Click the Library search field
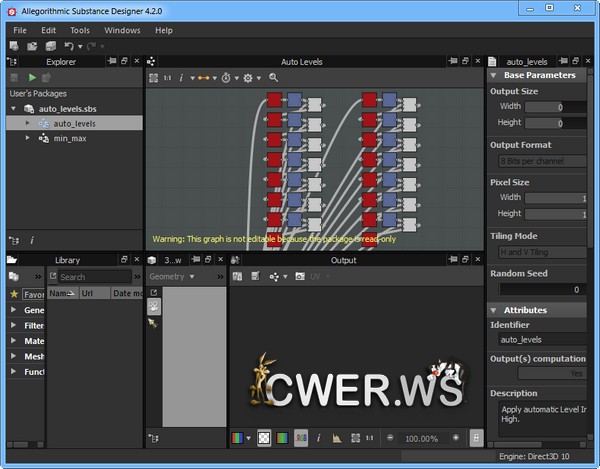The height and width of the screenshot is (469, 600). pyautogui.click(x=95, y=277)
